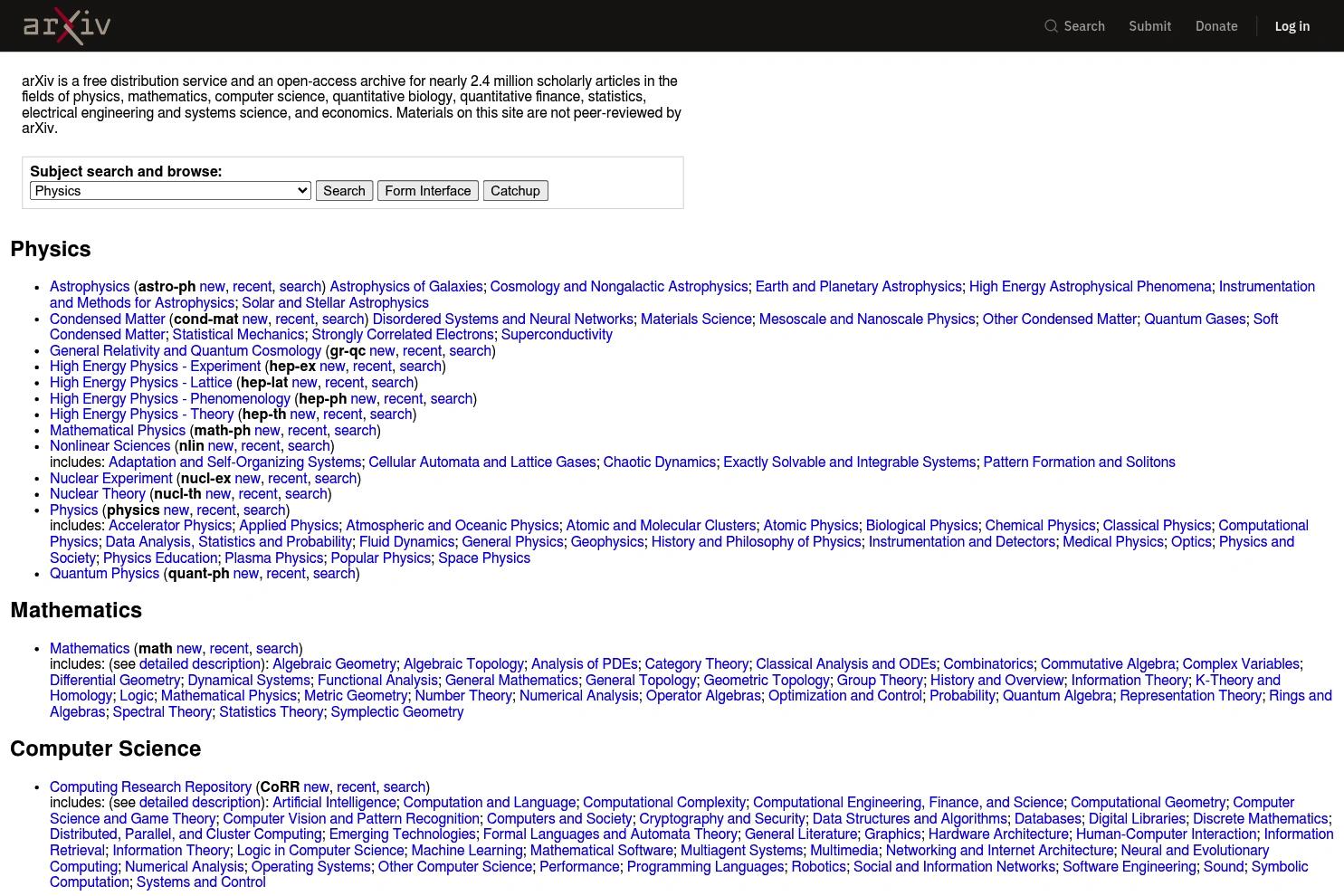Open the subject dropdown showing Physics
Image resolution: width=1344 pixels, height=896 pixels.
(x=170, y=191)
